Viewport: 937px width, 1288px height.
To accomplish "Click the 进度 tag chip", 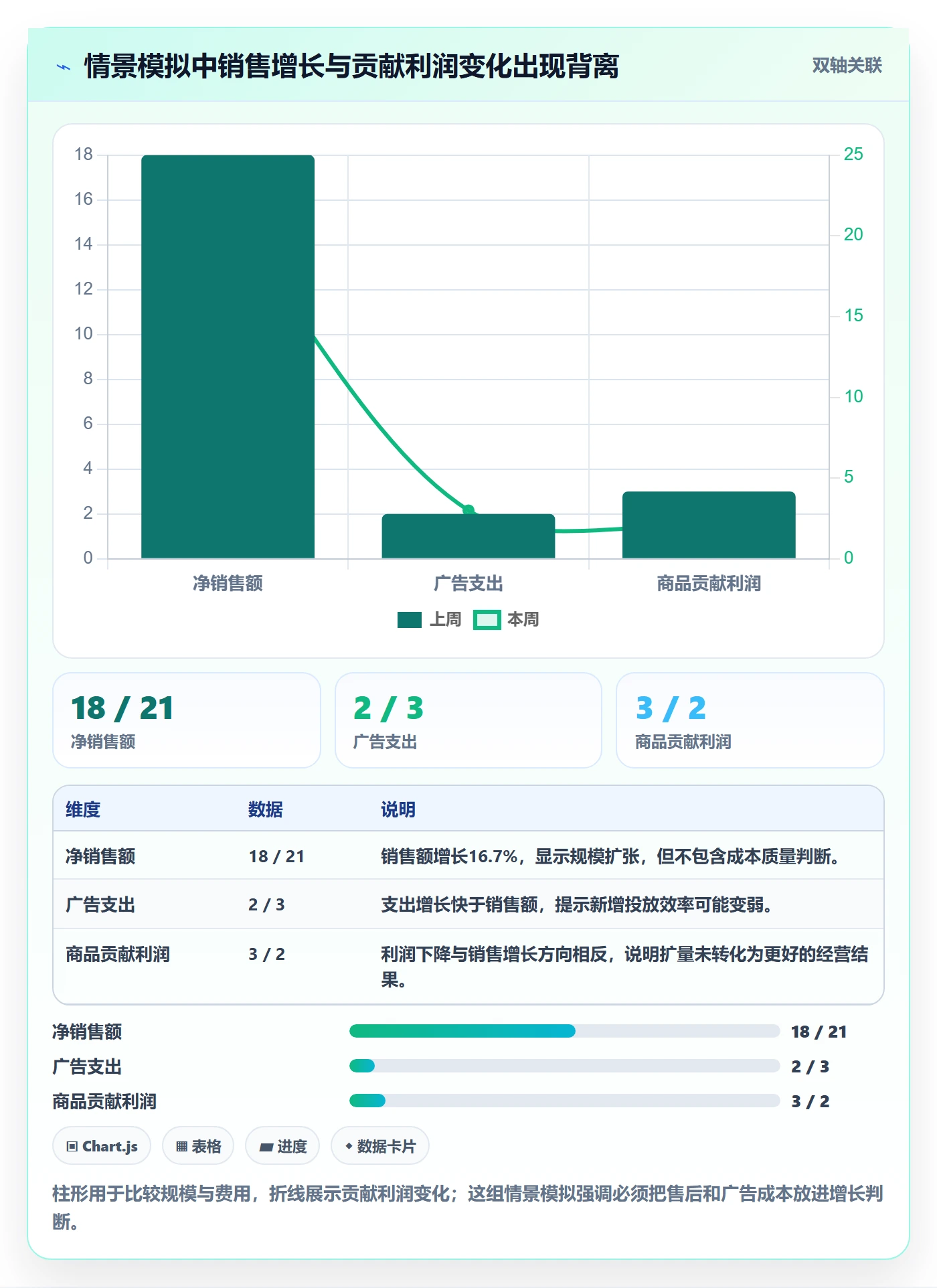I will [x=282, y=1146].
